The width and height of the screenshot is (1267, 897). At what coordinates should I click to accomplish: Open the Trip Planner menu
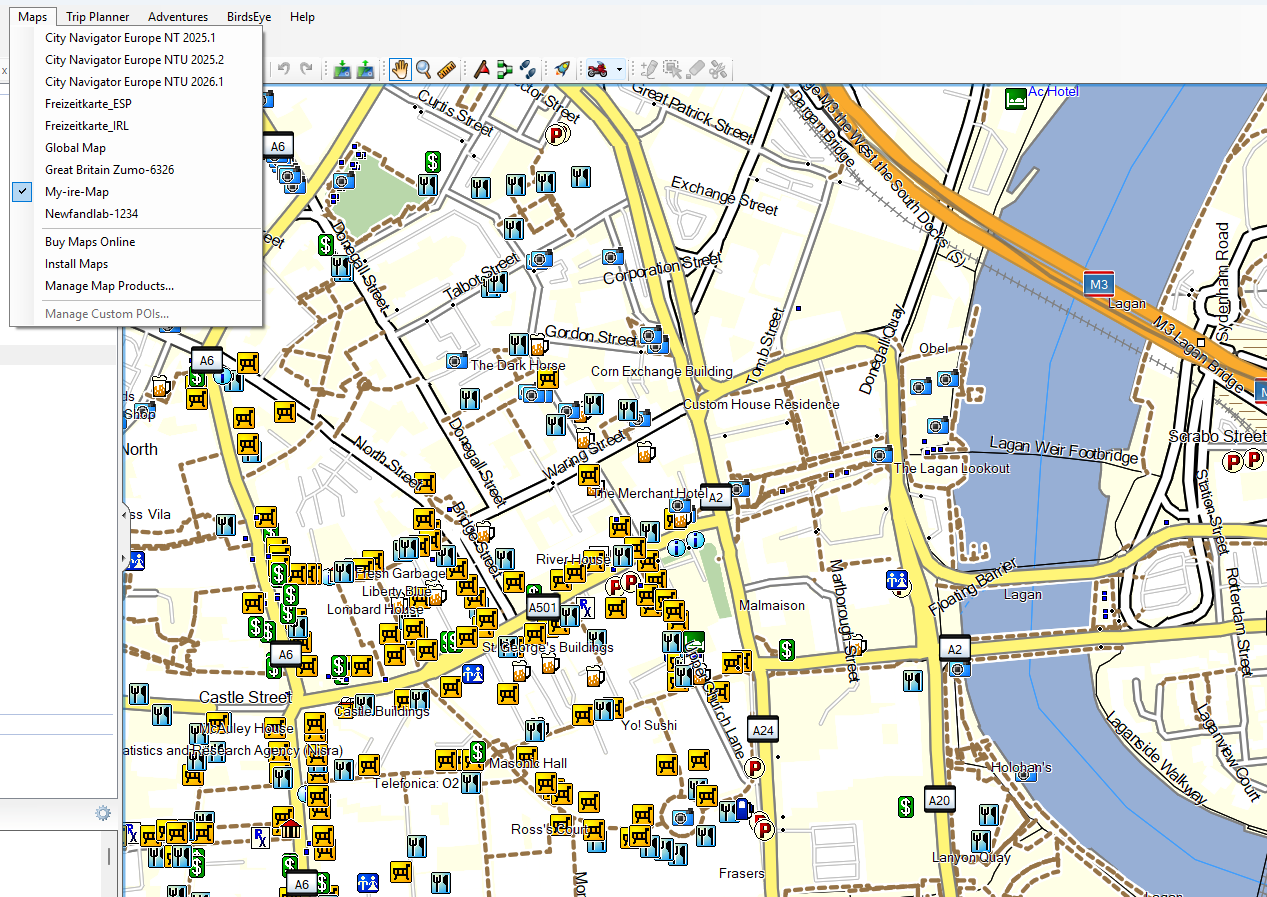(x=98, y=17)
